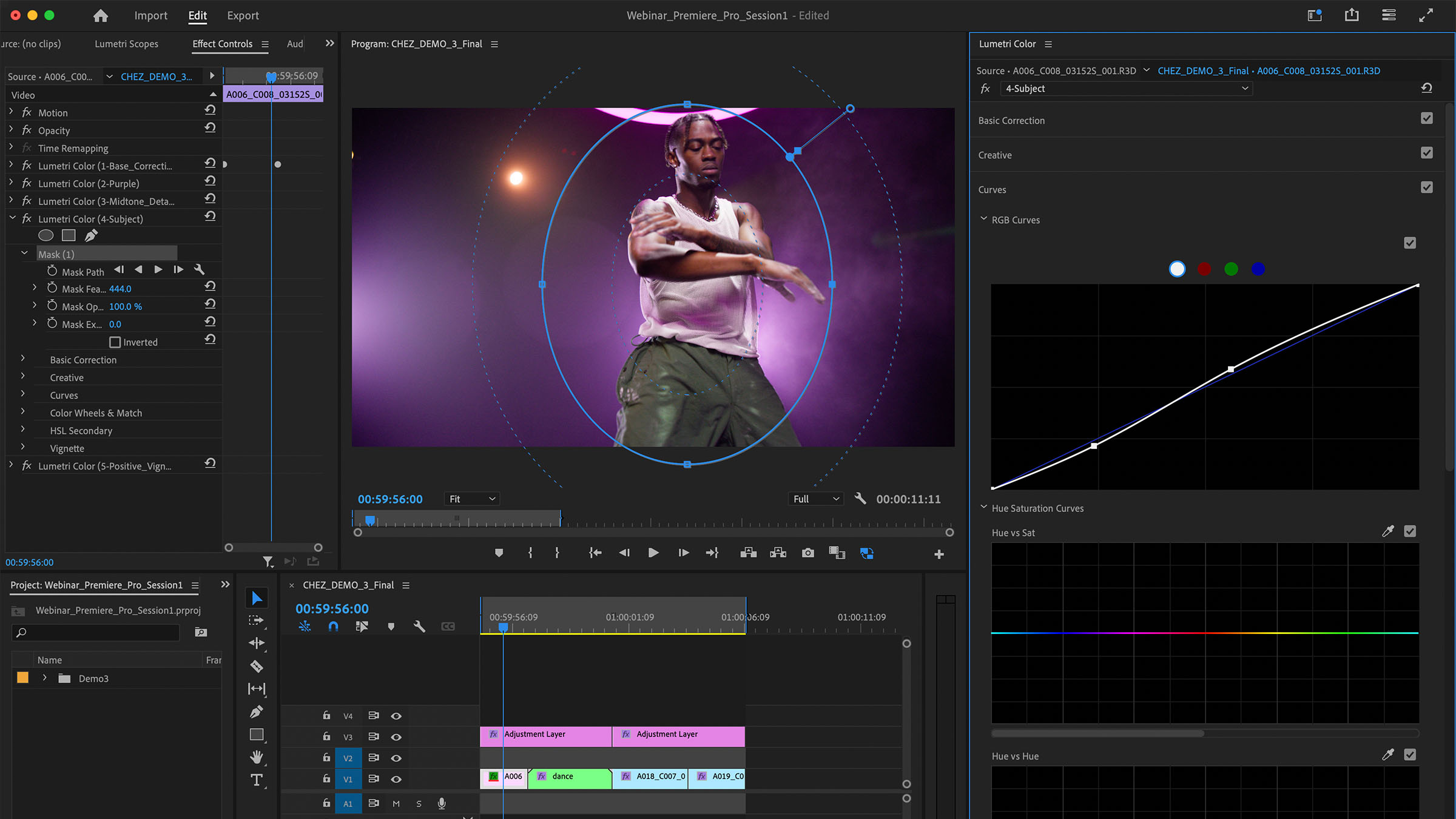Add a marker in the Program monitor

coord(499,553)
